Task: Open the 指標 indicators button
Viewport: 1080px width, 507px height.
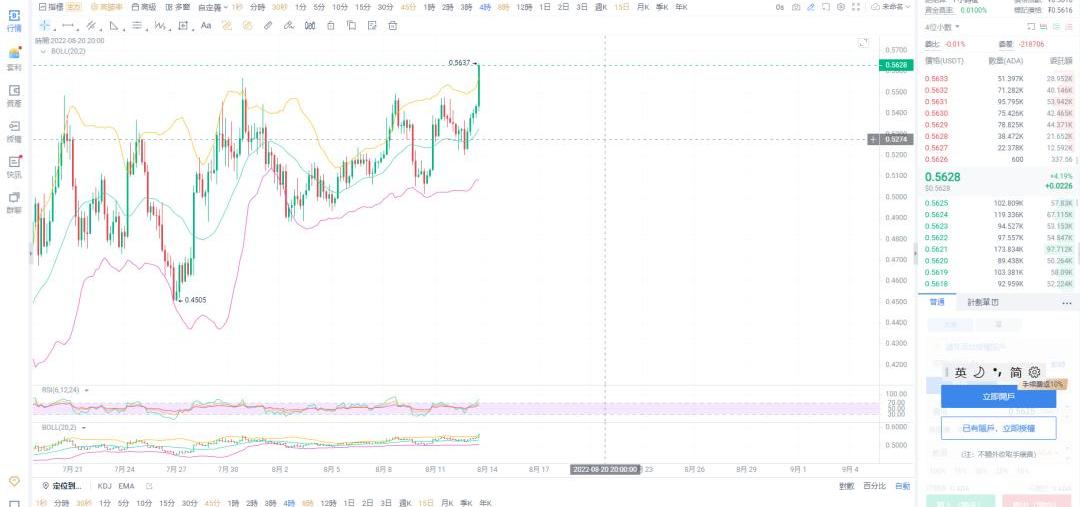Action: pos(52,7)
